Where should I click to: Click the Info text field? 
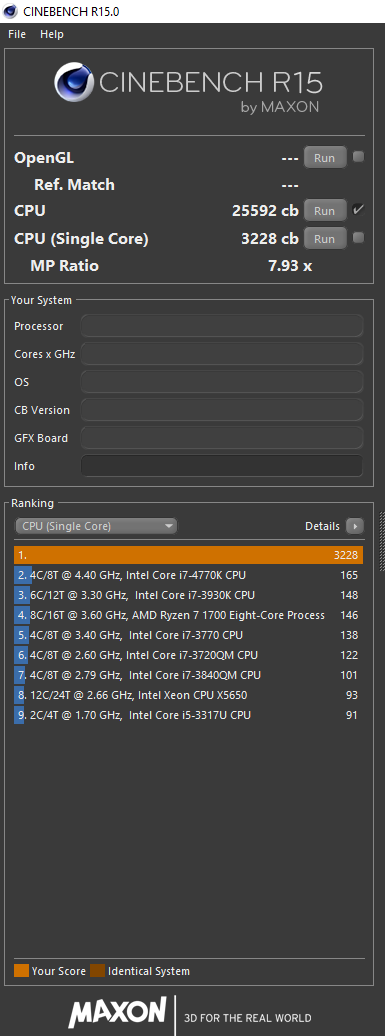pyautogui.click(x=222, y=466)
